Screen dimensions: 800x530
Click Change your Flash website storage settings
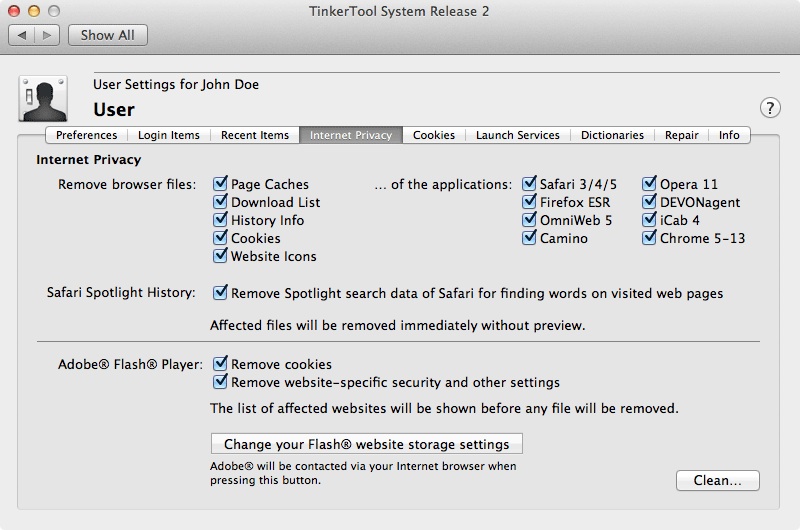pos(366,444)
